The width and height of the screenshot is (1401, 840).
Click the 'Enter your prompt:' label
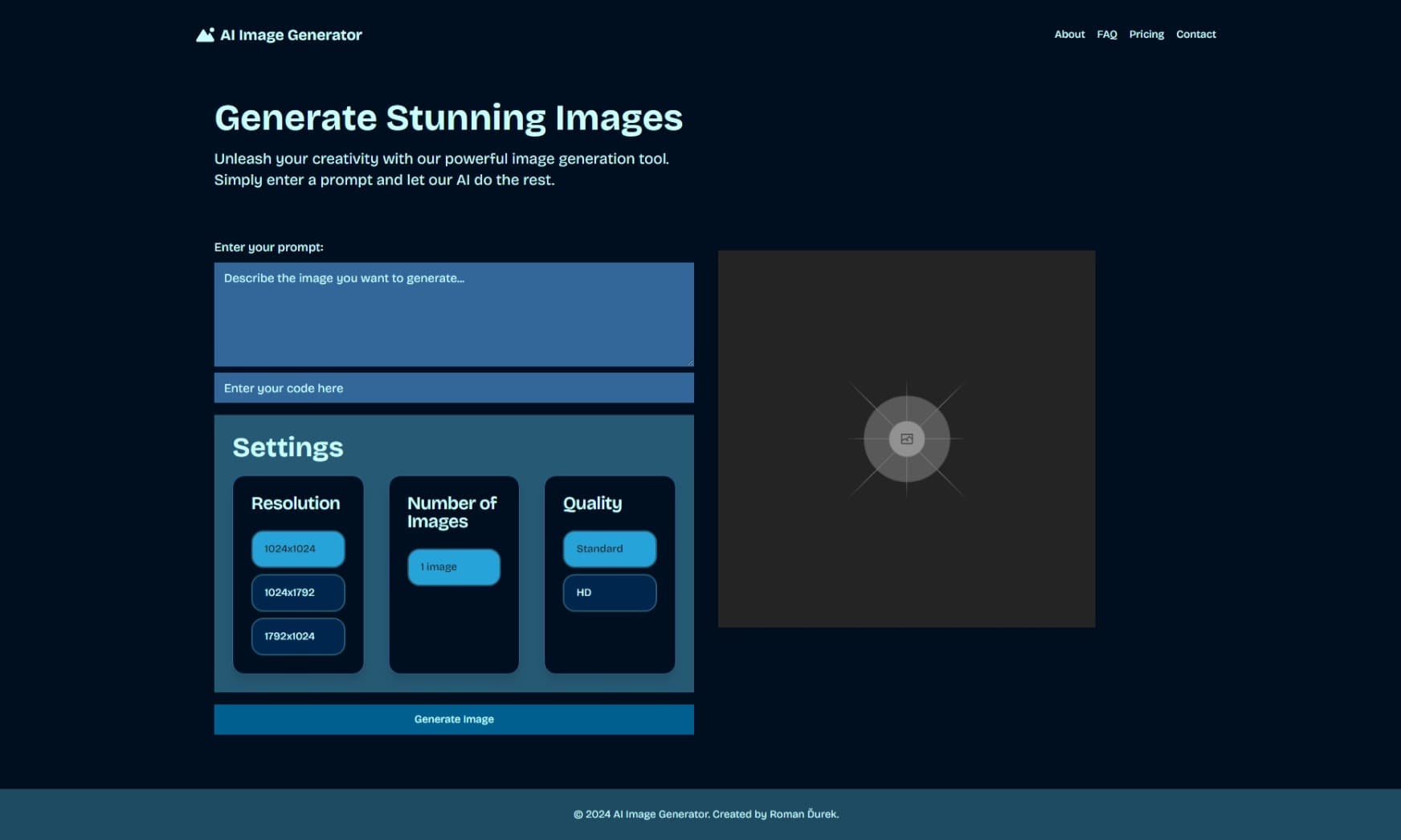coord(268,247)
